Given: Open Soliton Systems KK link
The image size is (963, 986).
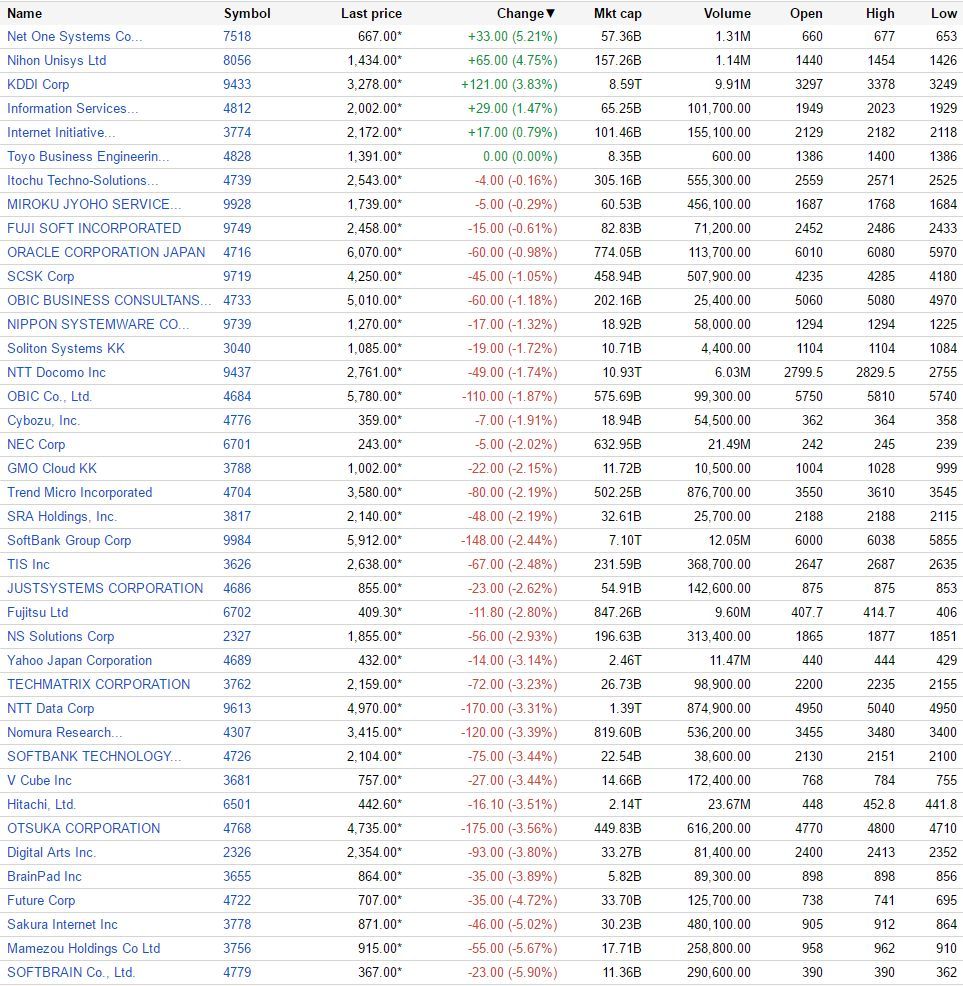Looking at the screenshot, I should pyautogui.click(x=65, y=348).
